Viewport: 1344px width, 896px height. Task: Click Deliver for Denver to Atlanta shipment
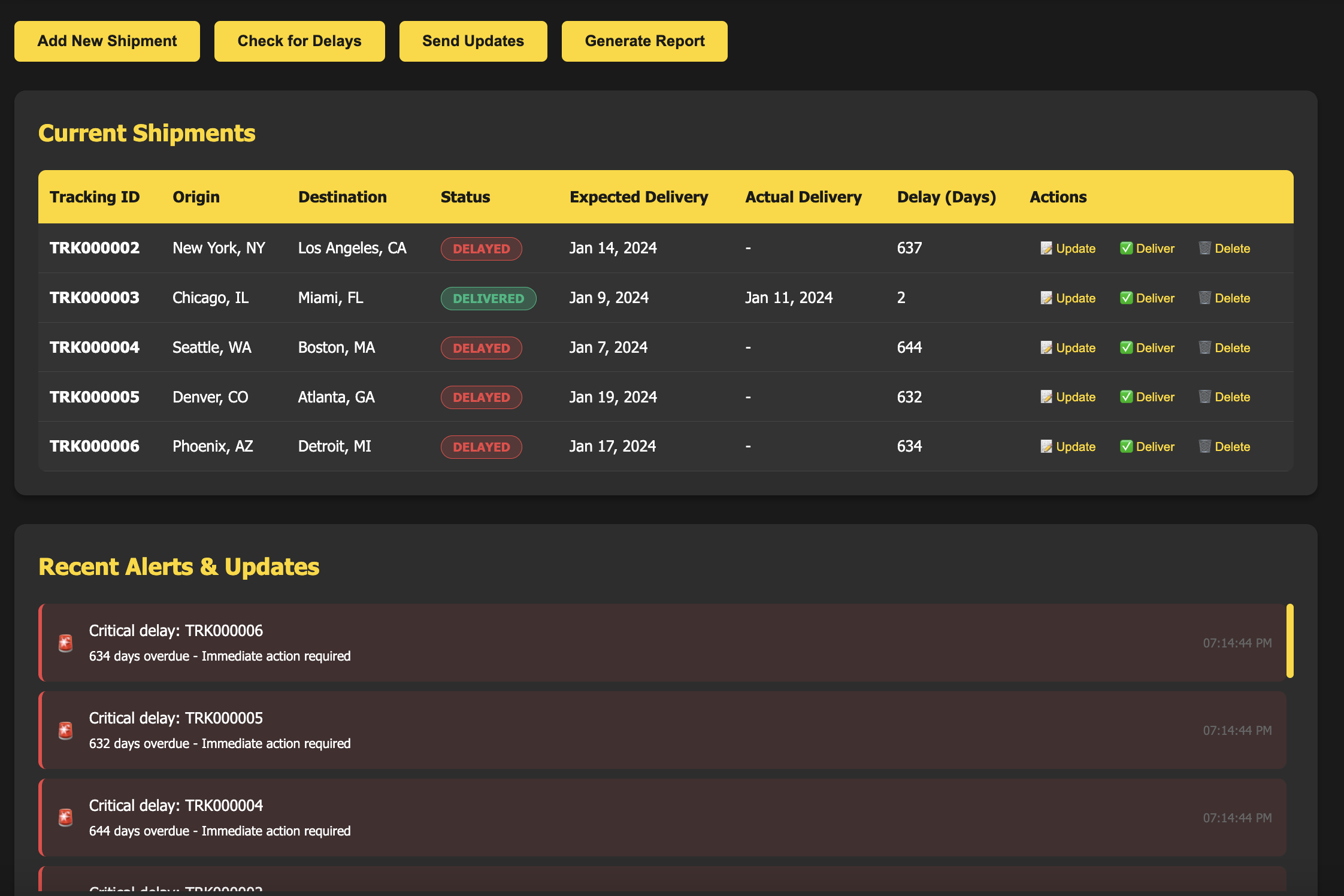pyautogui.click(x=1147, y=397)
